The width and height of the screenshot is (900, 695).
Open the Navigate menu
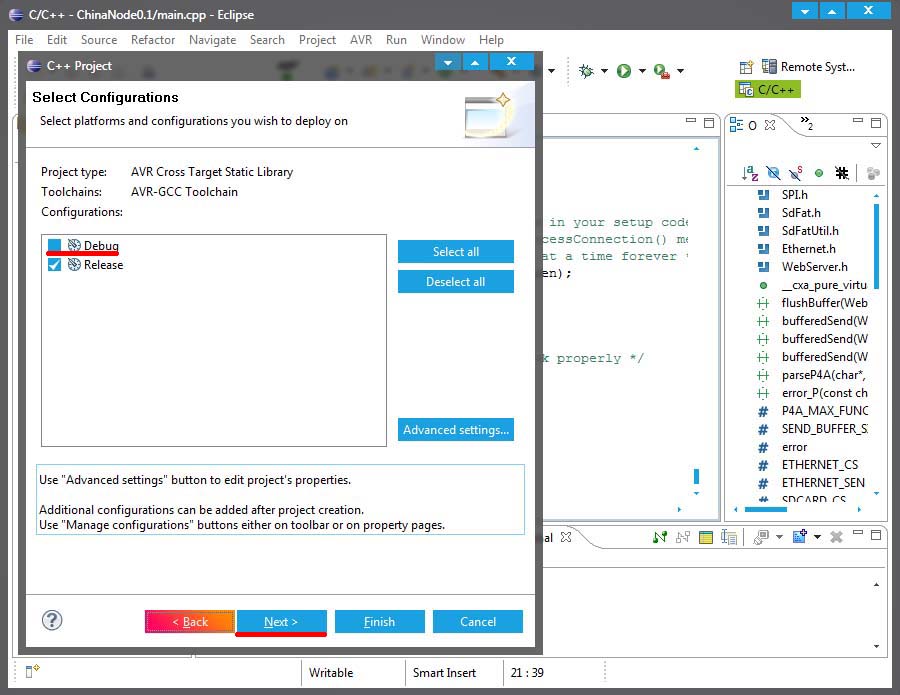(x=212, y=40)
